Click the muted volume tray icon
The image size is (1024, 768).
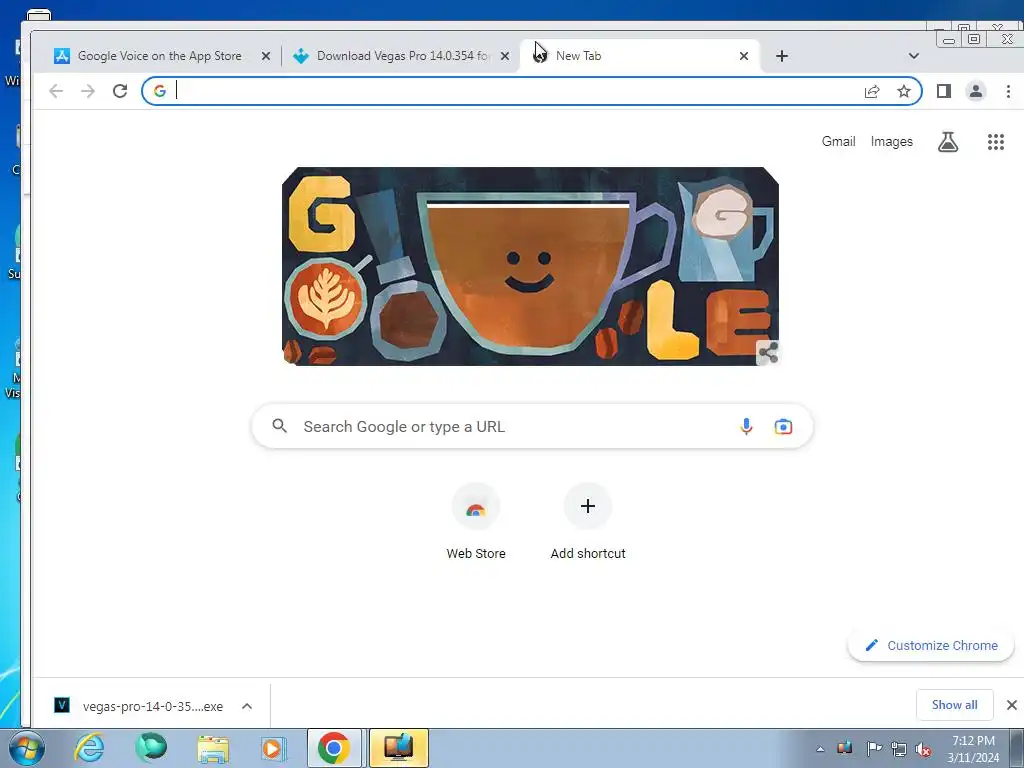click(923, 749)
